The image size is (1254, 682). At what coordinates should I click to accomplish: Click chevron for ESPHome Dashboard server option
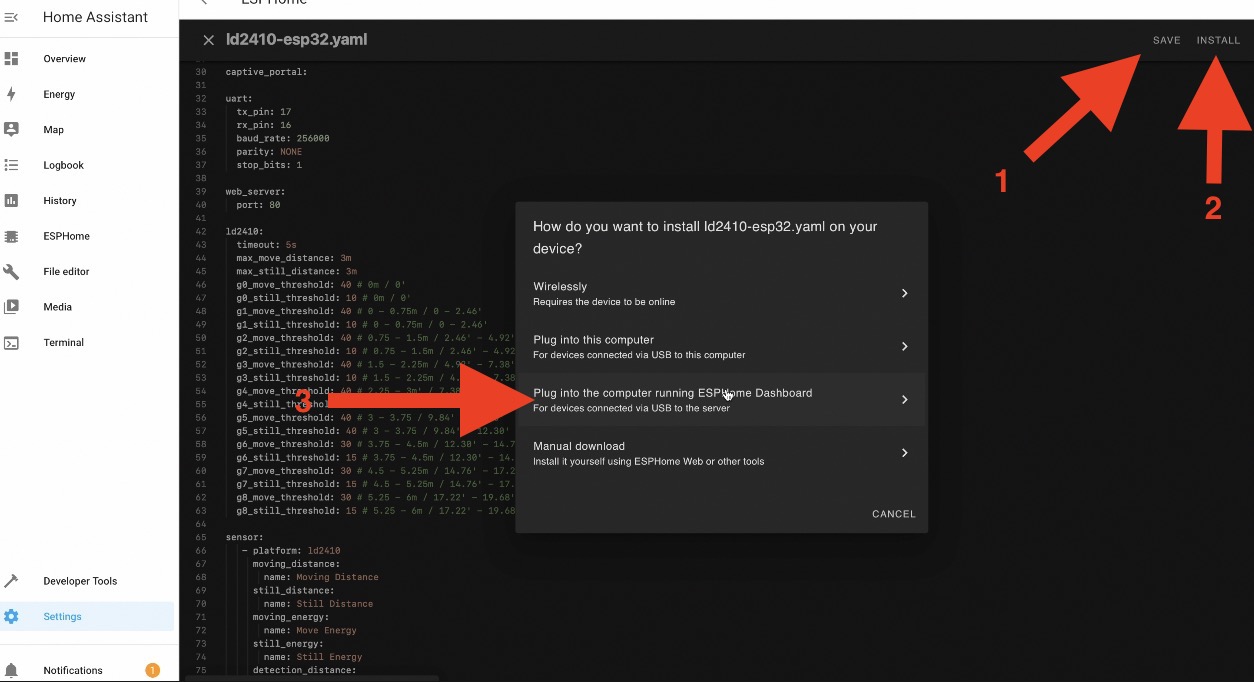point(904,399)
